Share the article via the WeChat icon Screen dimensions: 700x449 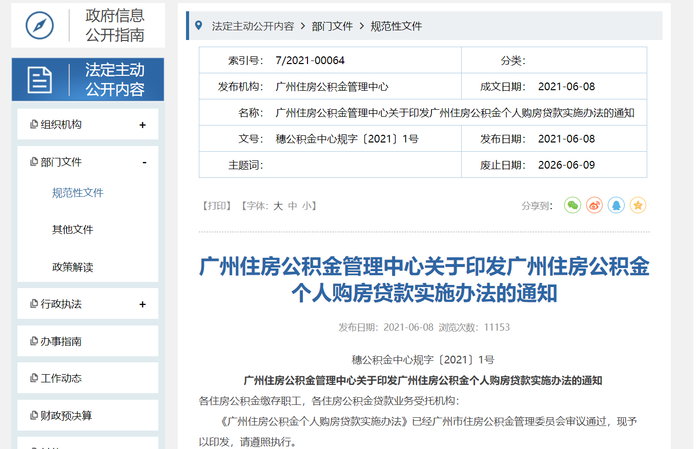click(572, 205)
